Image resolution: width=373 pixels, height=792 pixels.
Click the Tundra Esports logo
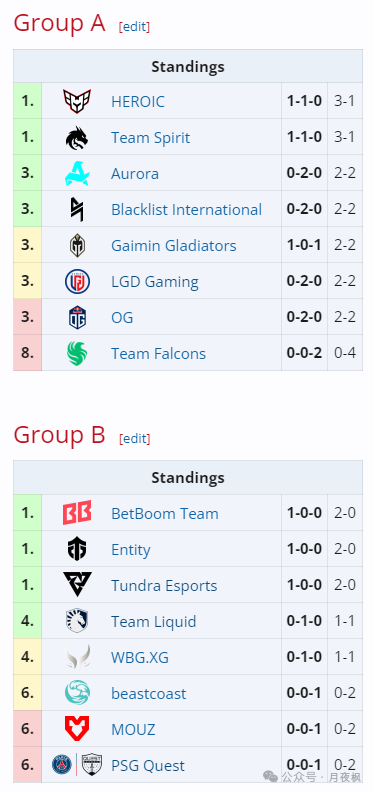click(x=77, y=585)
